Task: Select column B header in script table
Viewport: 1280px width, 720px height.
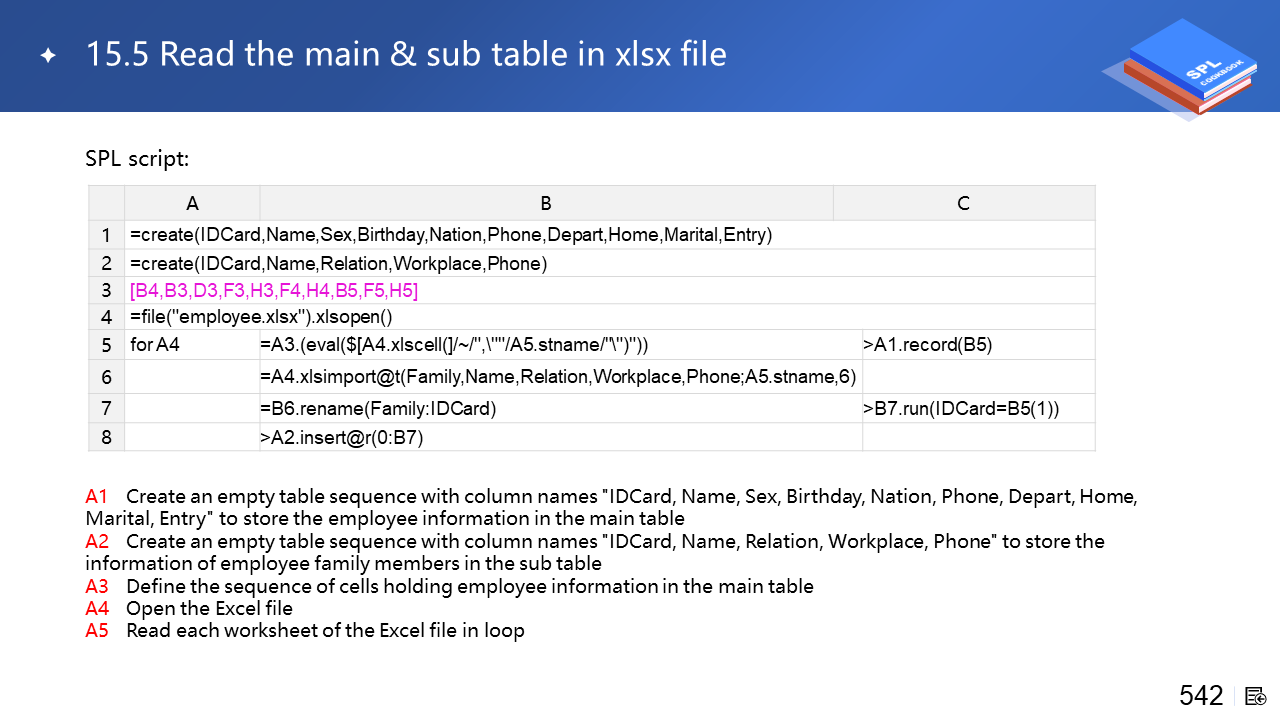Action: point(546,203)
